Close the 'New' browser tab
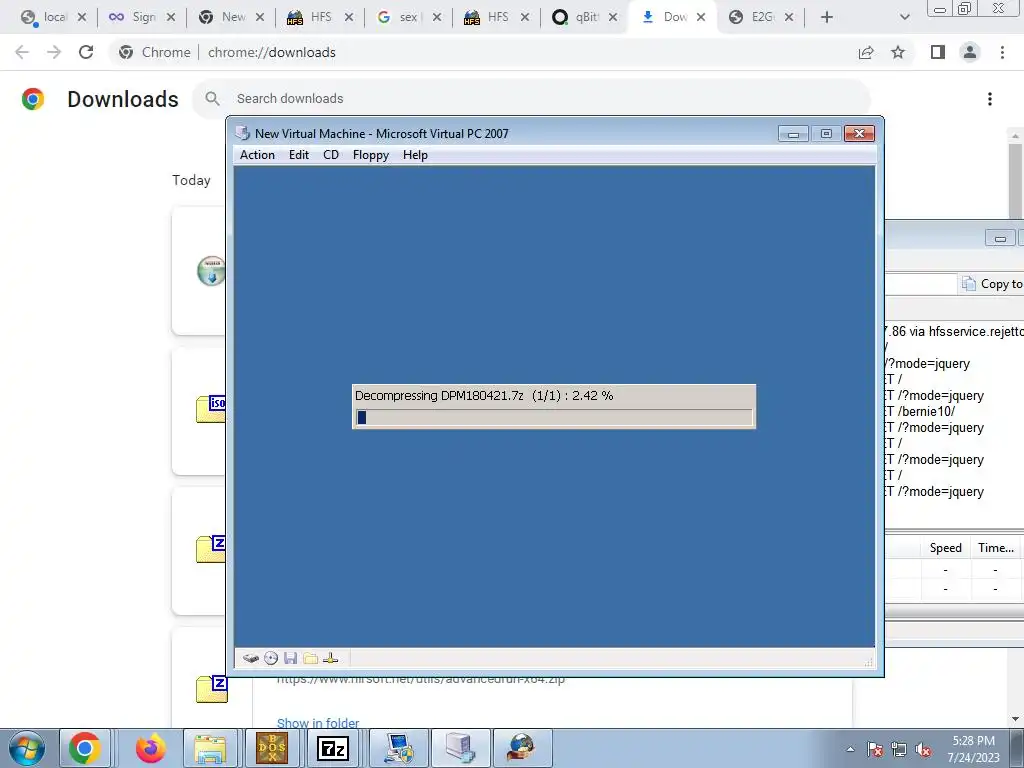This screenshot has height=768, width=1024. point(260,17)
